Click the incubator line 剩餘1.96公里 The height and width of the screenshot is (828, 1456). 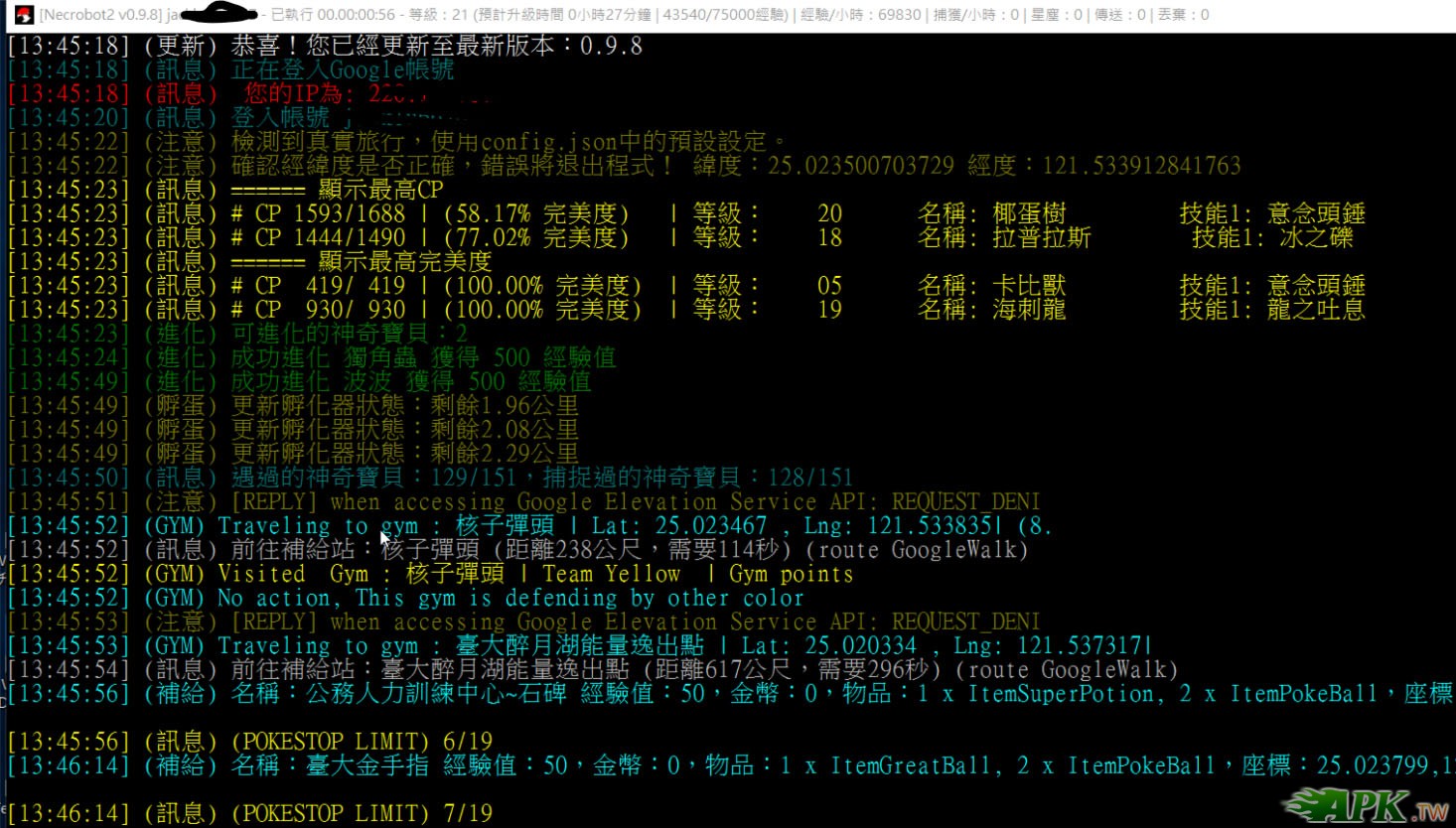click(293, 405)
